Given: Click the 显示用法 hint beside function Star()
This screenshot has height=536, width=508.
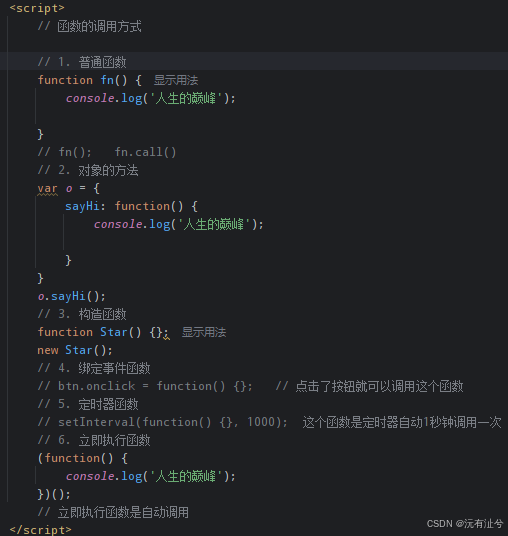Looking at the screenshot, I should click(x=204, y=332).
